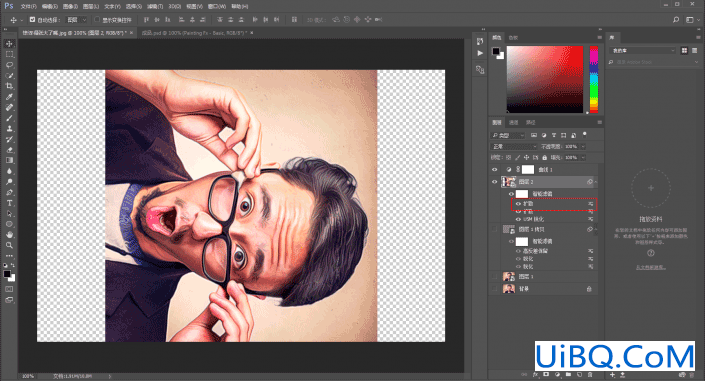Collapse Layer 1 copy smart filters
Image resolution: width=705 pixels, height=381 pixels.
(x=596, y=229)
